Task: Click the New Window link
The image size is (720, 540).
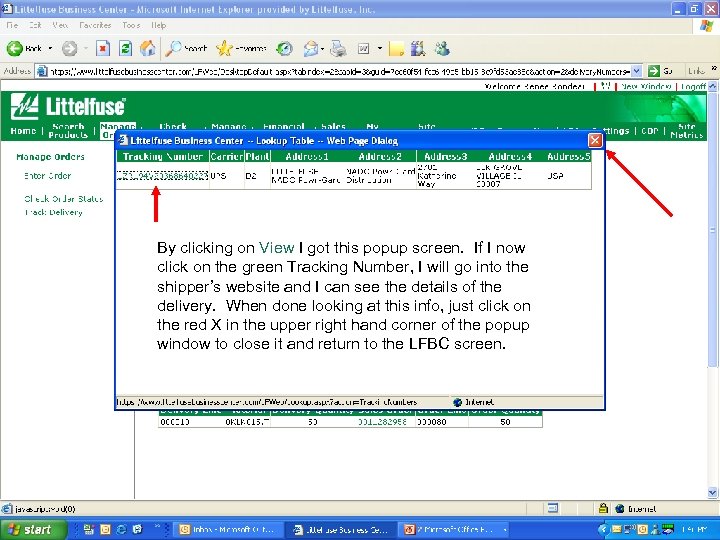Action: pyautogui.click(x=646, y=86)
